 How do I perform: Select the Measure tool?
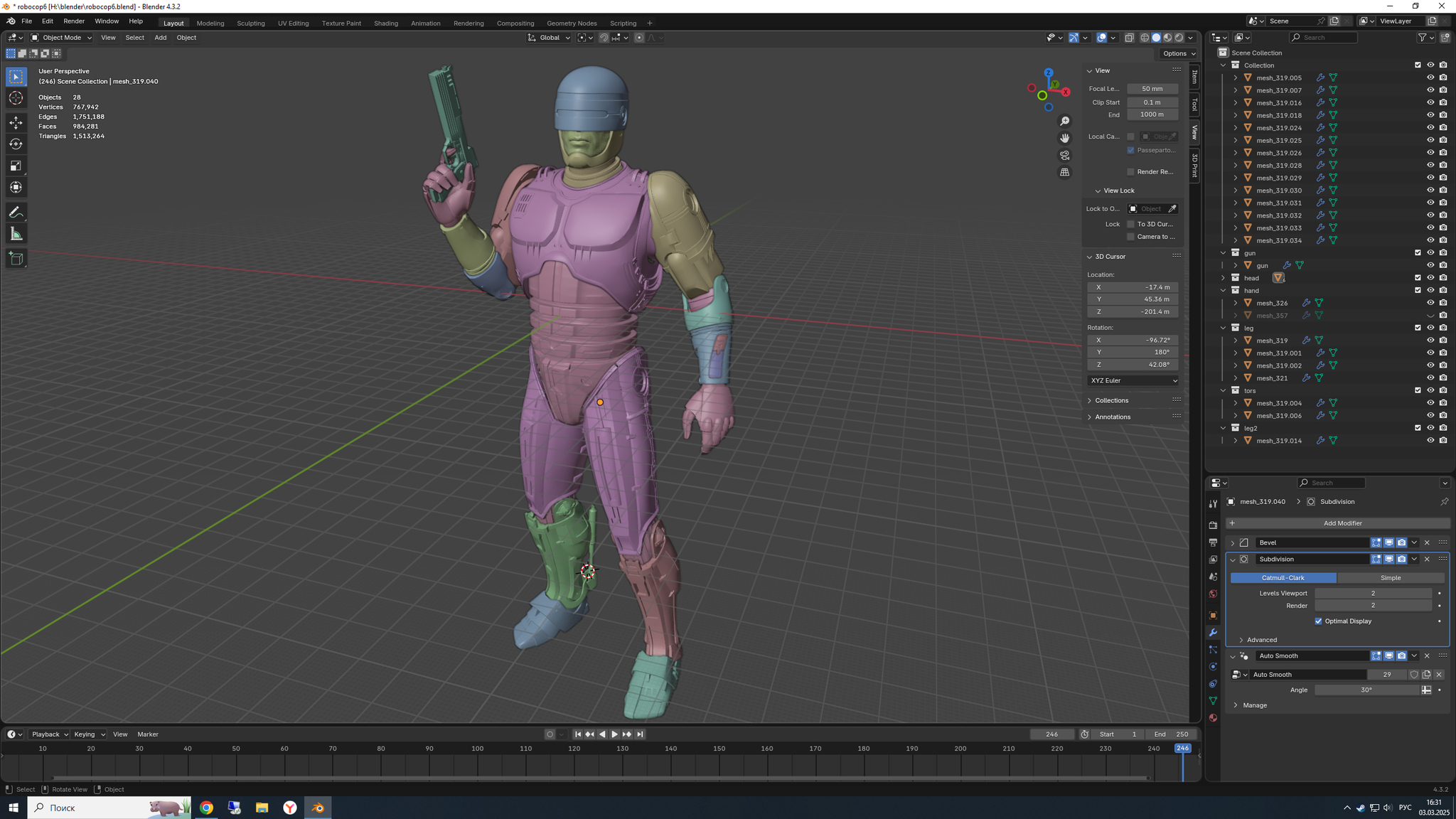pyautogui.click(x=16, y=235)
